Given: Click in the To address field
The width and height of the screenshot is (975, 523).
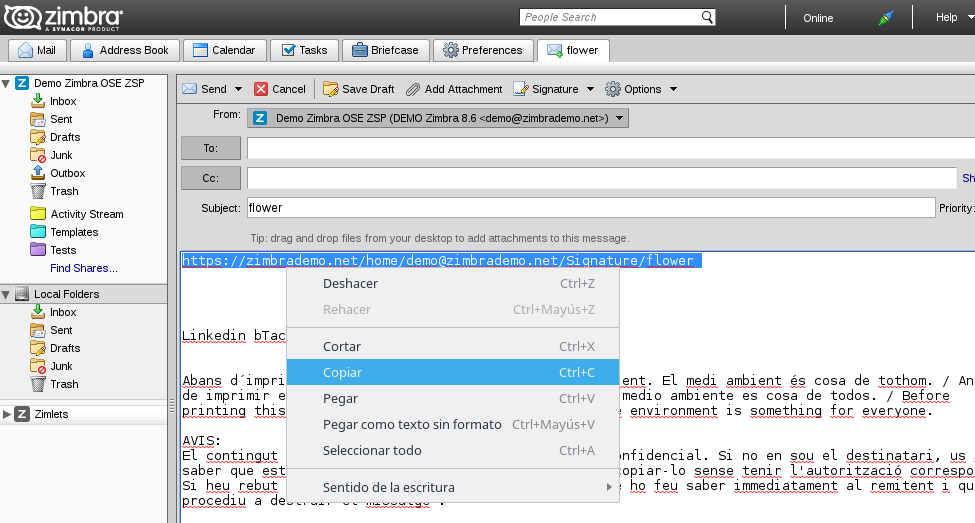Looking at the screenshot, I should pos(611,148).
